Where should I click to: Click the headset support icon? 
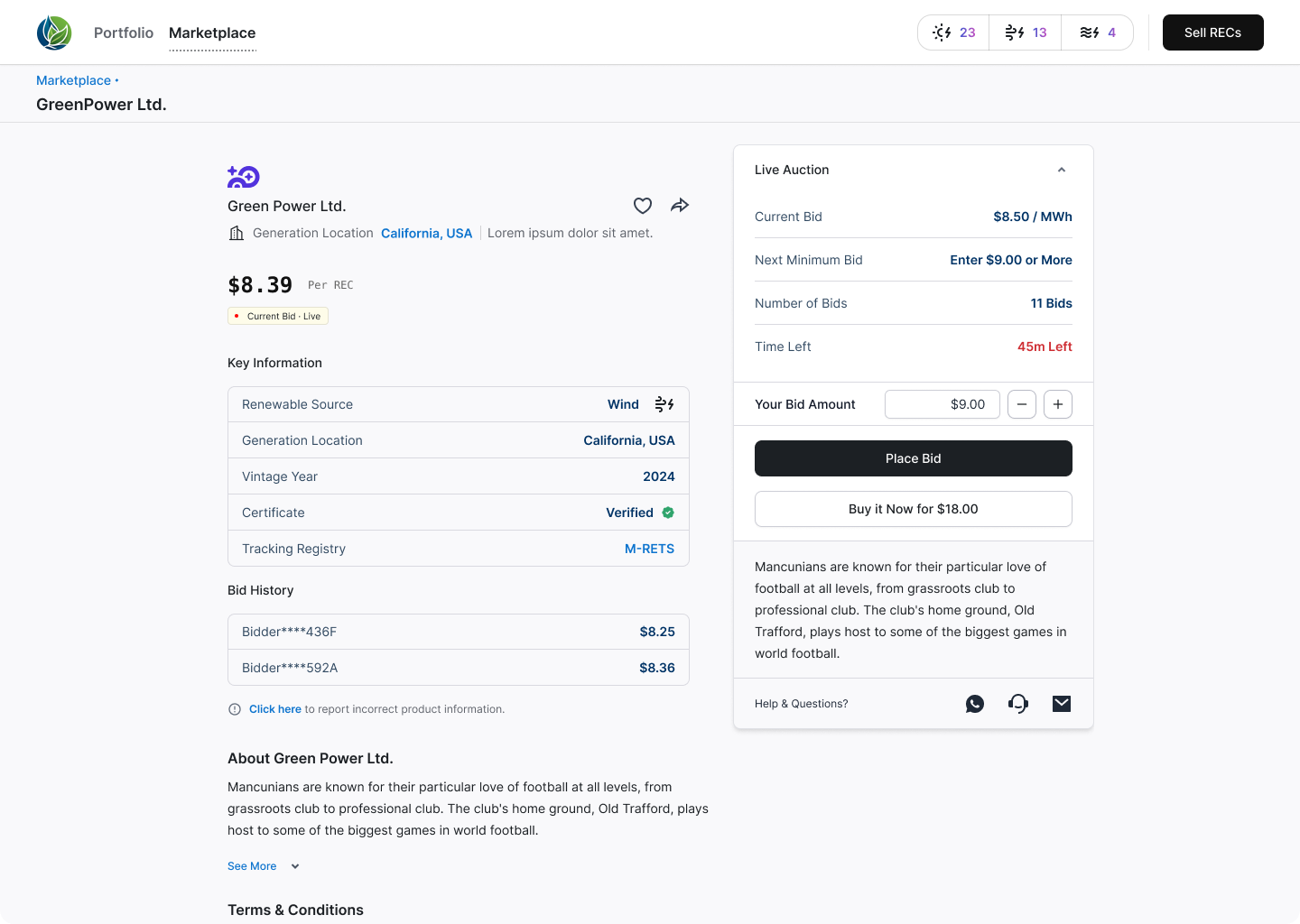point(1018,704)
